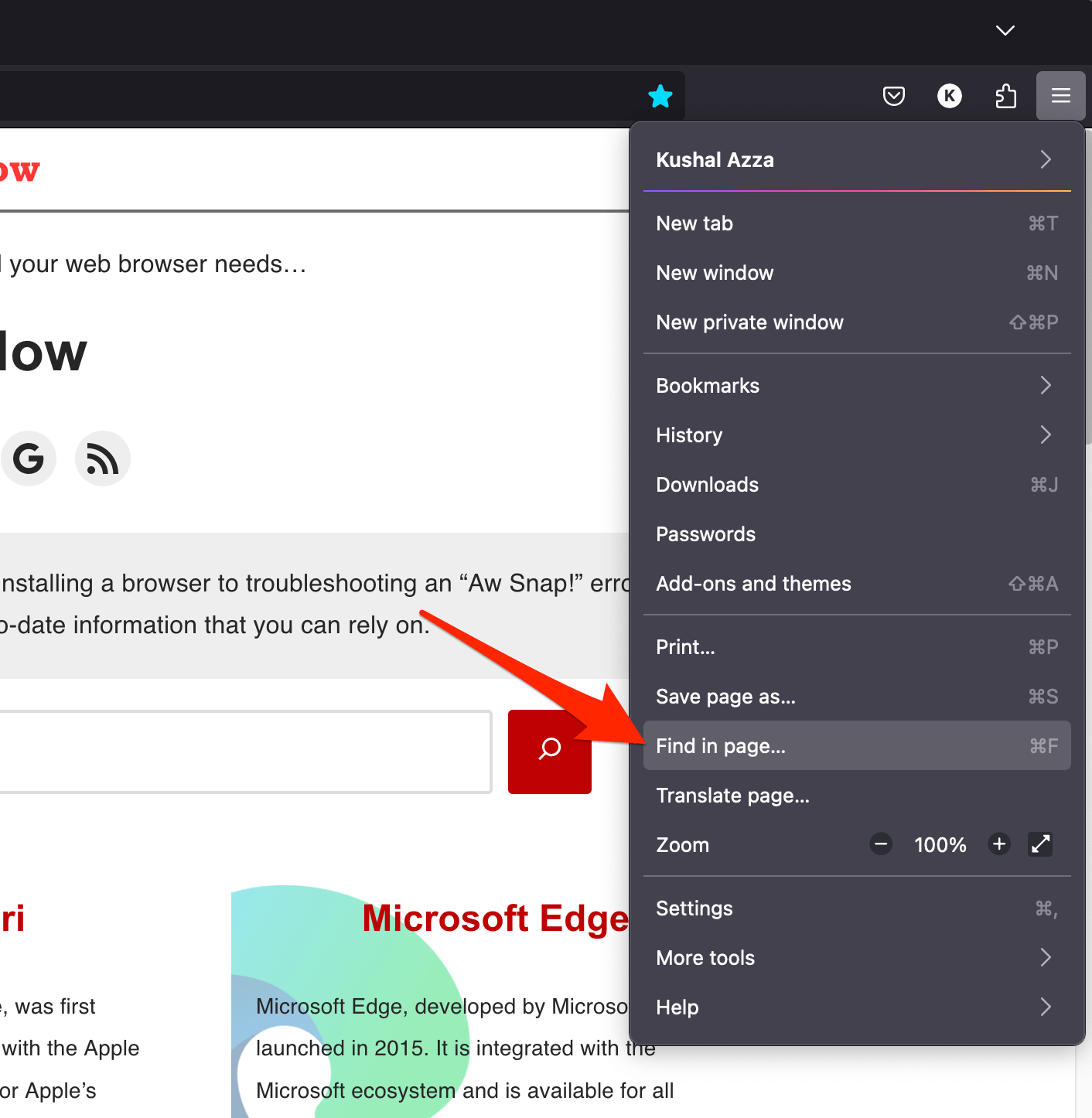Choose Find in page…

click(x=857, y=746)
